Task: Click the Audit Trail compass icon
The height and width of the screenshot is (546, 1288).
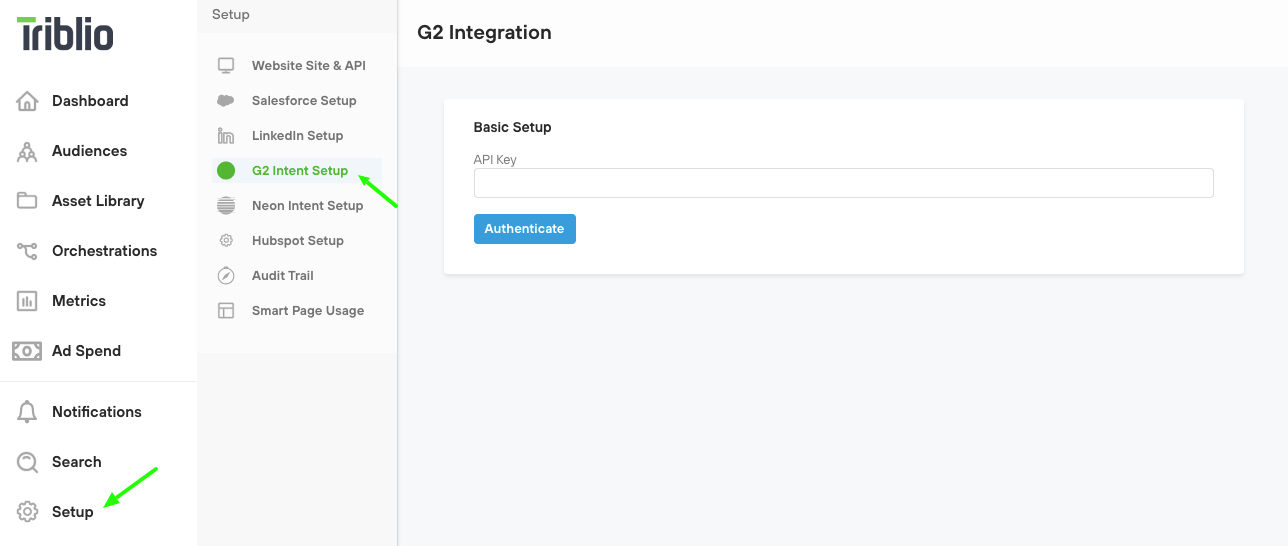Action: coord(226,276)
